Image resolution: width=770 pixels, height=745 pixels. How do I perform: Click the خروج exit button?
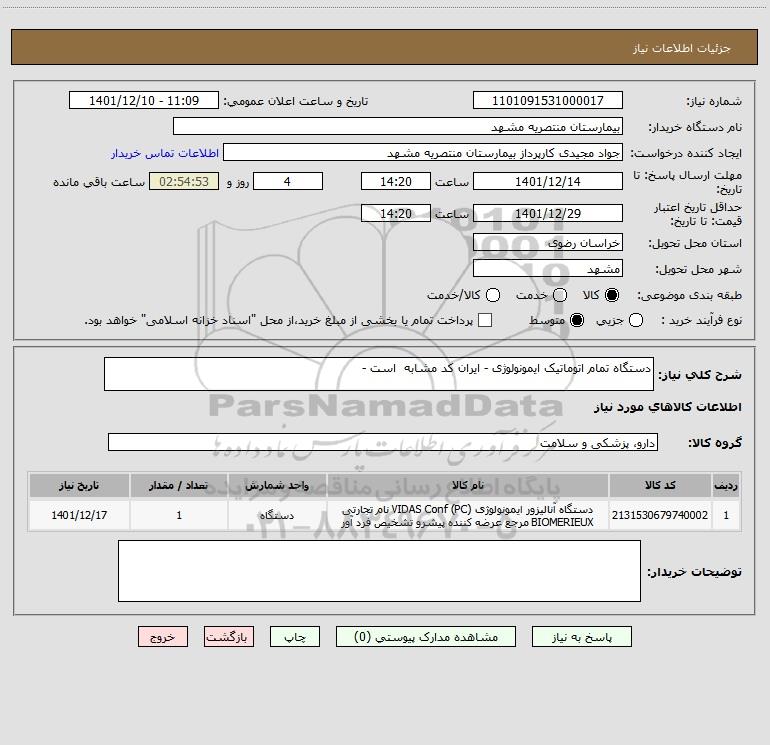tap(163, 637)
